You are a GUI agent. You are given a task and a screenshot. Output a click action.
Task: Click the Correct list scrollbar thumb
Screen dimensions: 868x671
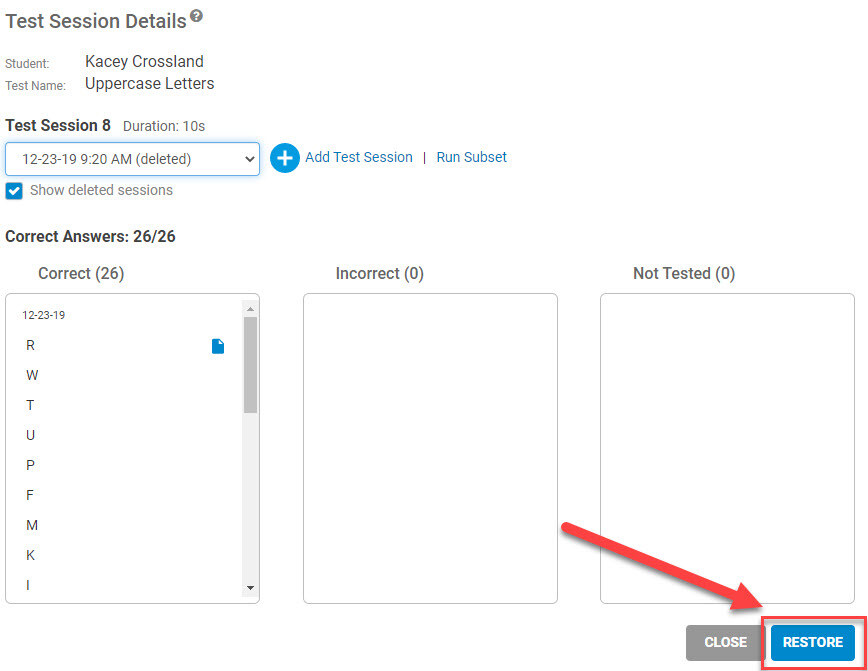coord(250,364)
